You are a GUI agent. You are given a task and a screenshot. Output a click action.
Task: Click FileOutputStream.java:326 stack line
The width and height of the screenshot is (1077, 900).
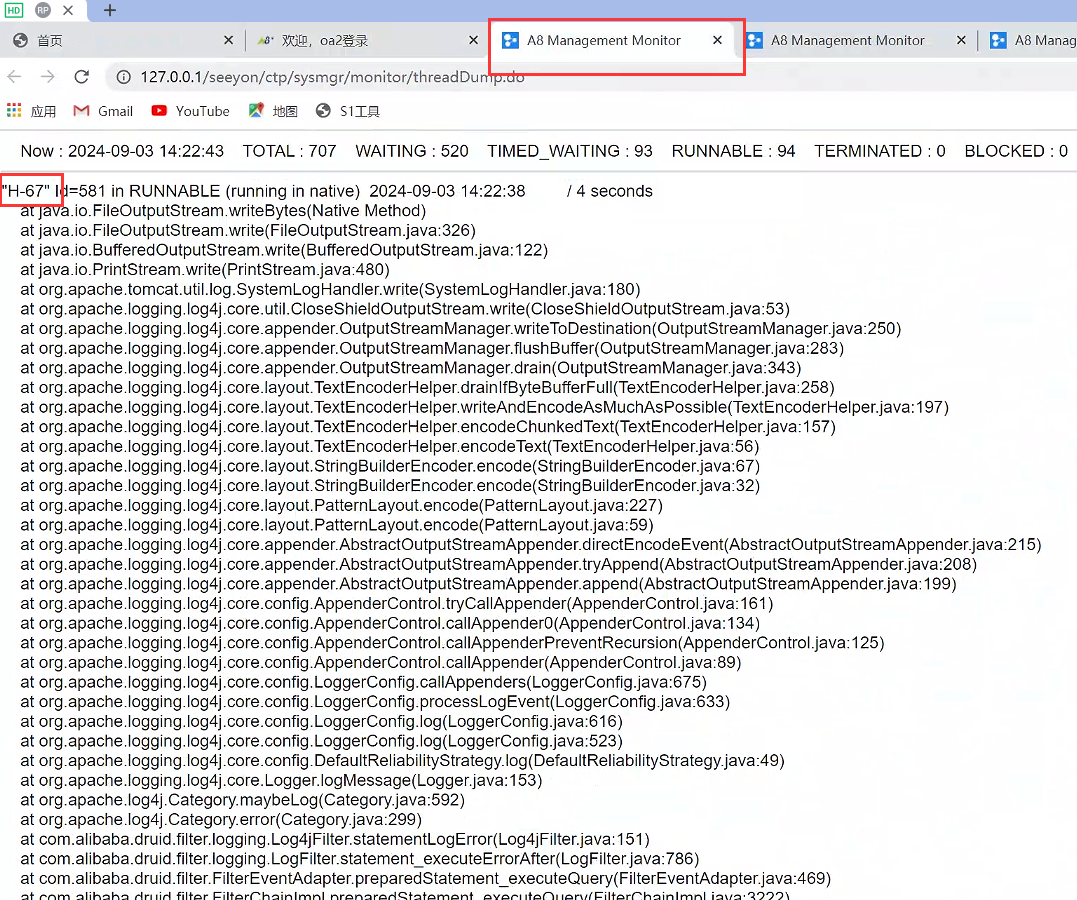(x=248, y=230)
